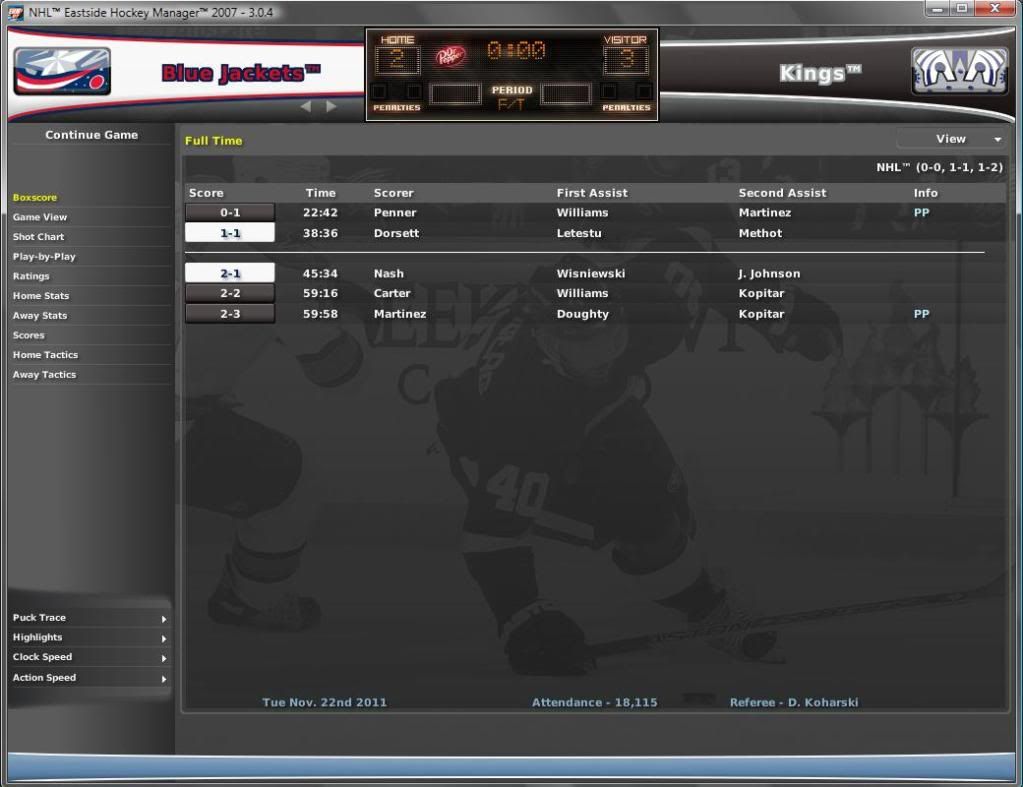Click the right arrow under Blue Jackets

(331, 106)
